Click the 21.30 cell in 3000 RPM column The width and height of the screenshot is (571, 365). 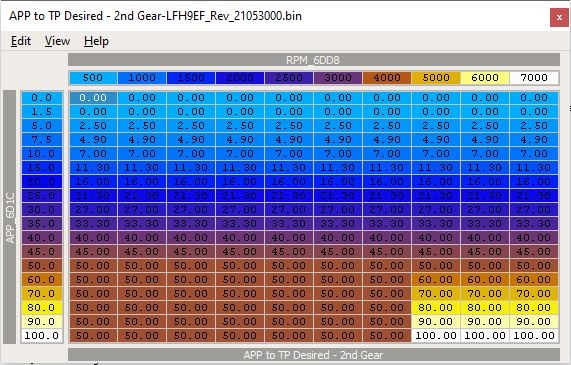click(x=338, y=196)
